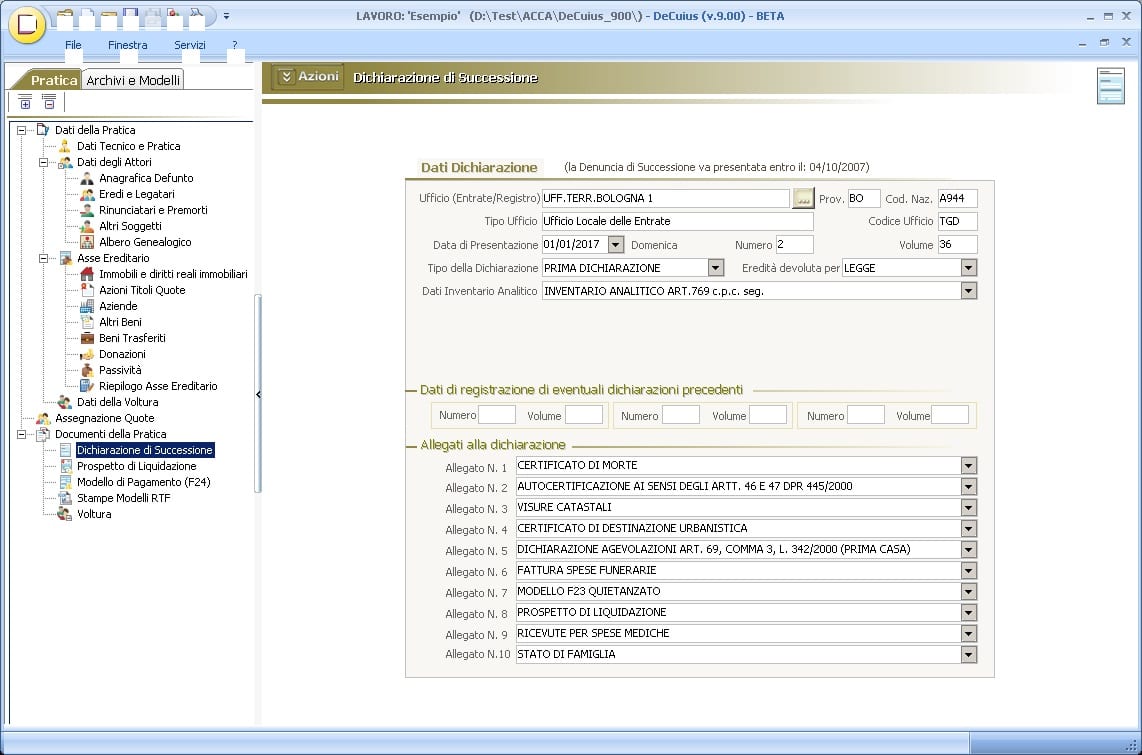Collapse the Documenti della Pratica node

pos(21,435)
